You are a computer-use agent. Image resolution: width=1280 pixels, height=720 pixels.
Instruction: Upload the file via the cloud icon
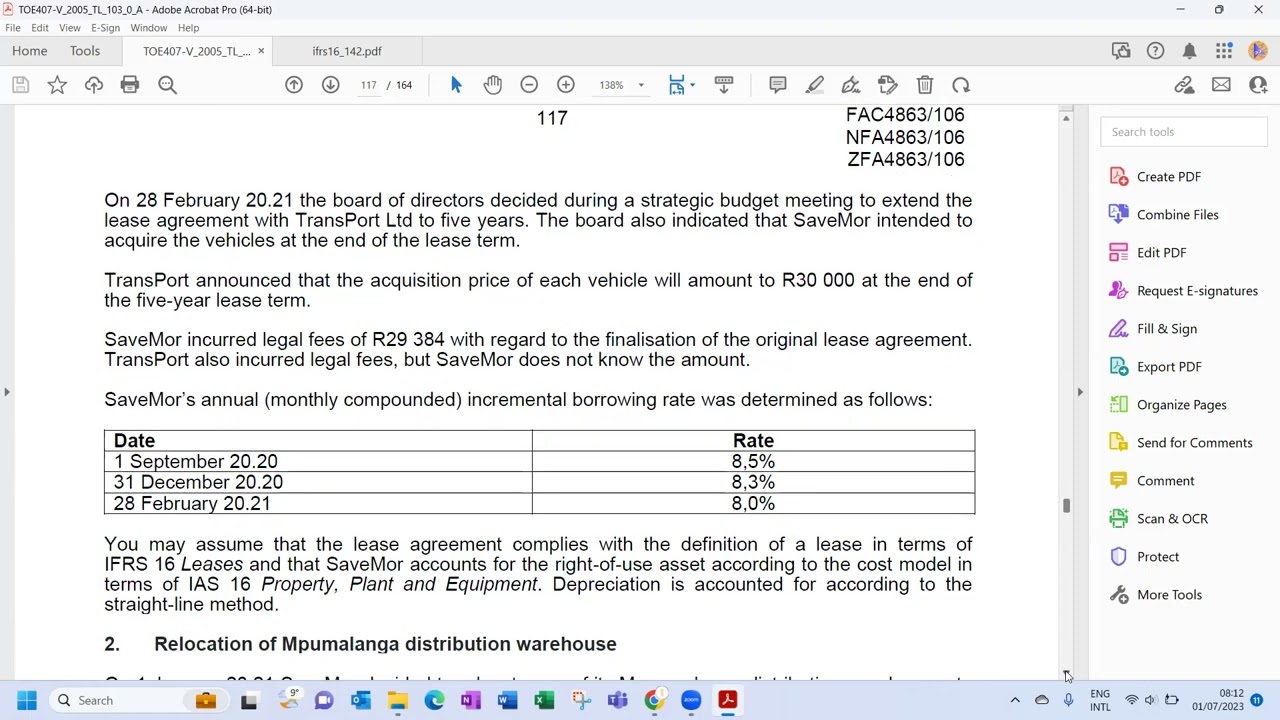click(93, 85)
